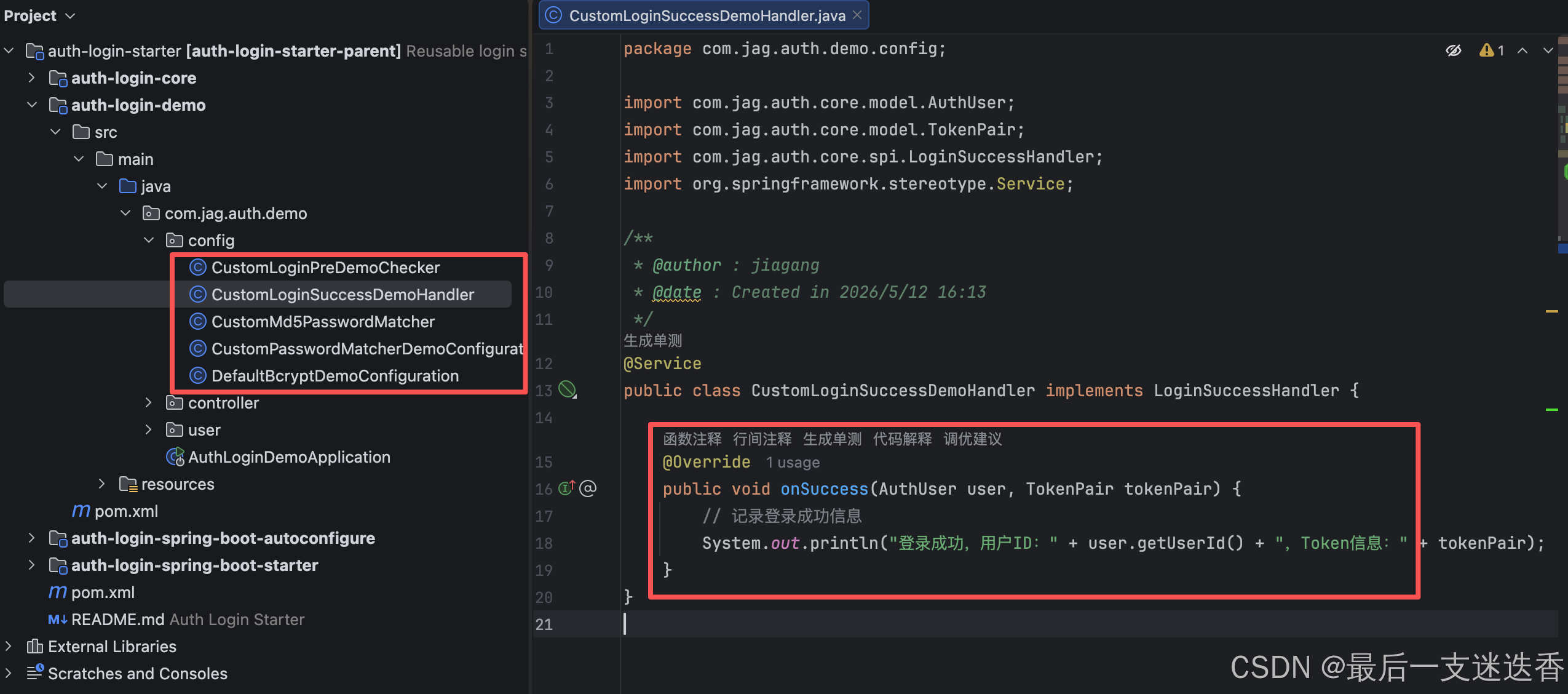The image size is (1568, 694).
Task: Expand External Libraries node
Action: coord(9,646)
